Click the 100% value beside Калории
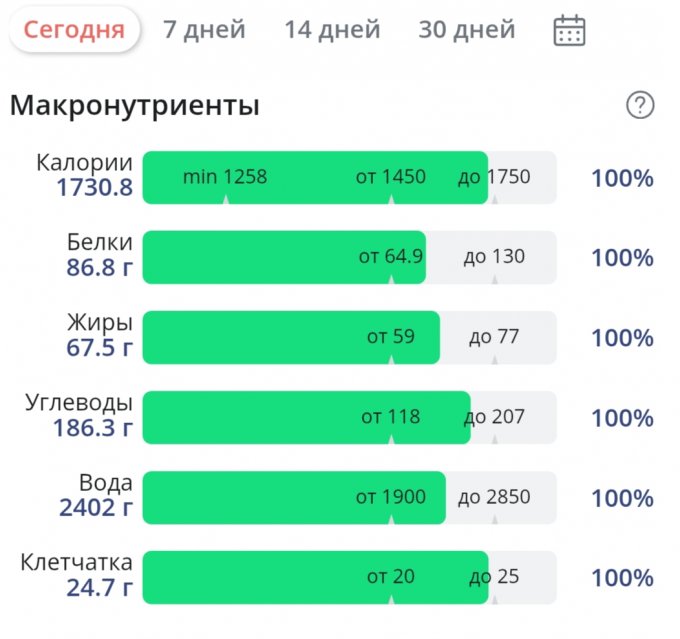This screenshot has height=639, width=680. tap(622, 178)
